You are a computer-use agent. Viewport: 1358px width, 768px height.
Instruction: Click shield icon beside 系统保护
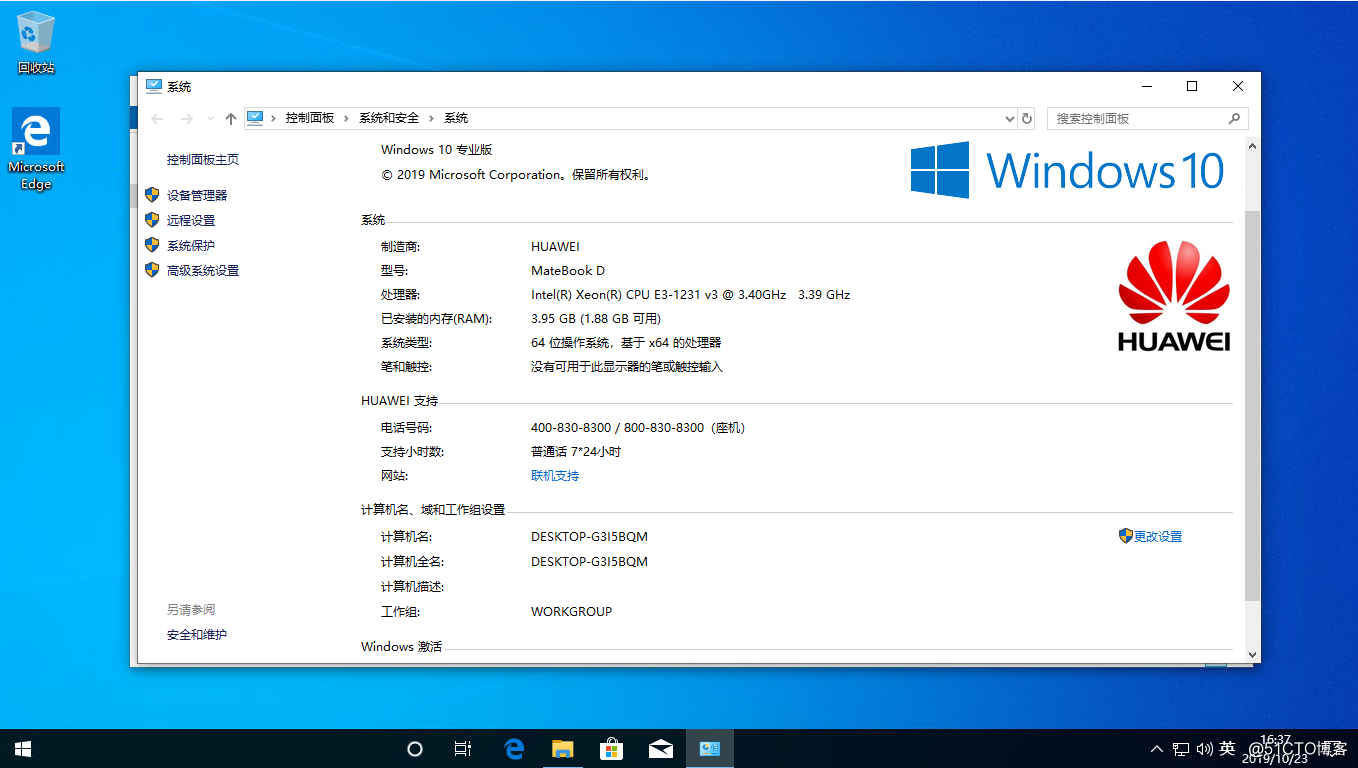click(x=152, y=245)
